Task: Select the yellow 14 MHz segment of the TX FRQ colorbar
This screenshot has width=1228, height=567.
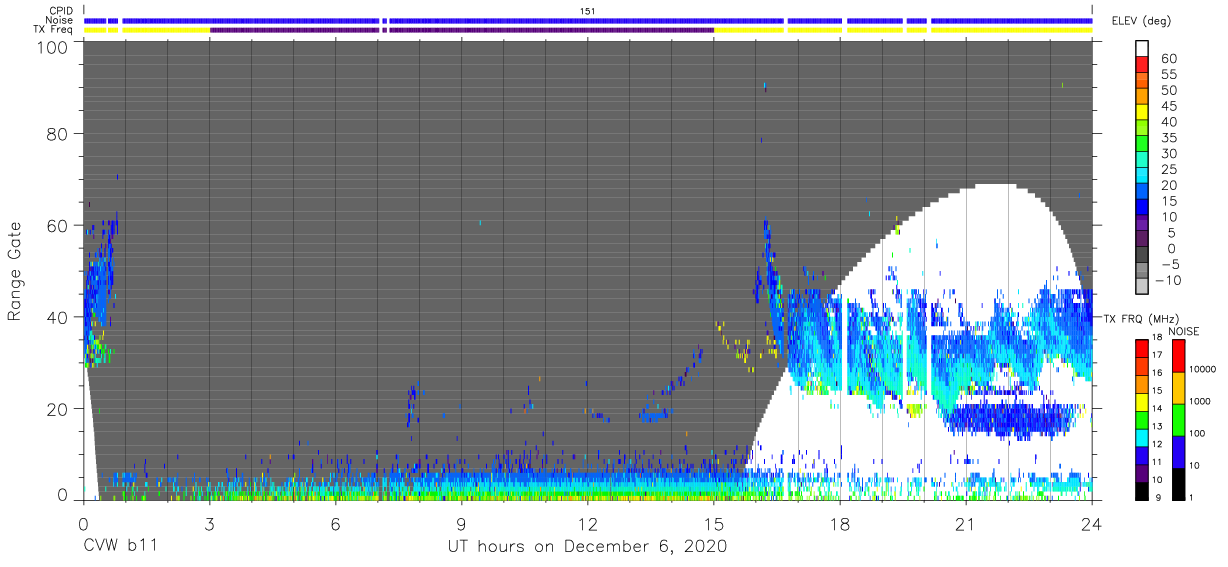Action: 1142,401
